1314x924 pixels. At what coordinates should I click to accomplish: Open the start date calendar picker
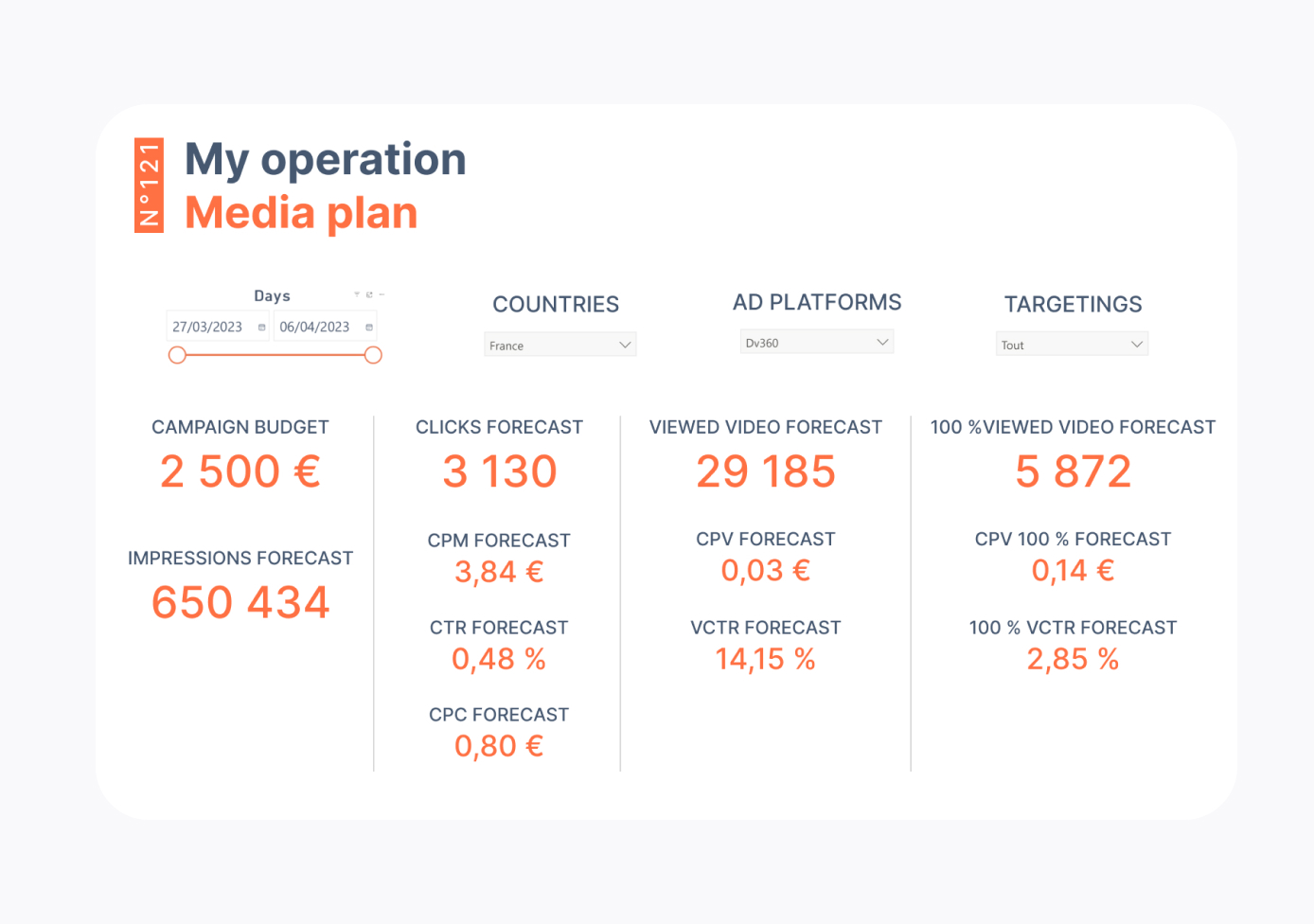point(262,328)
